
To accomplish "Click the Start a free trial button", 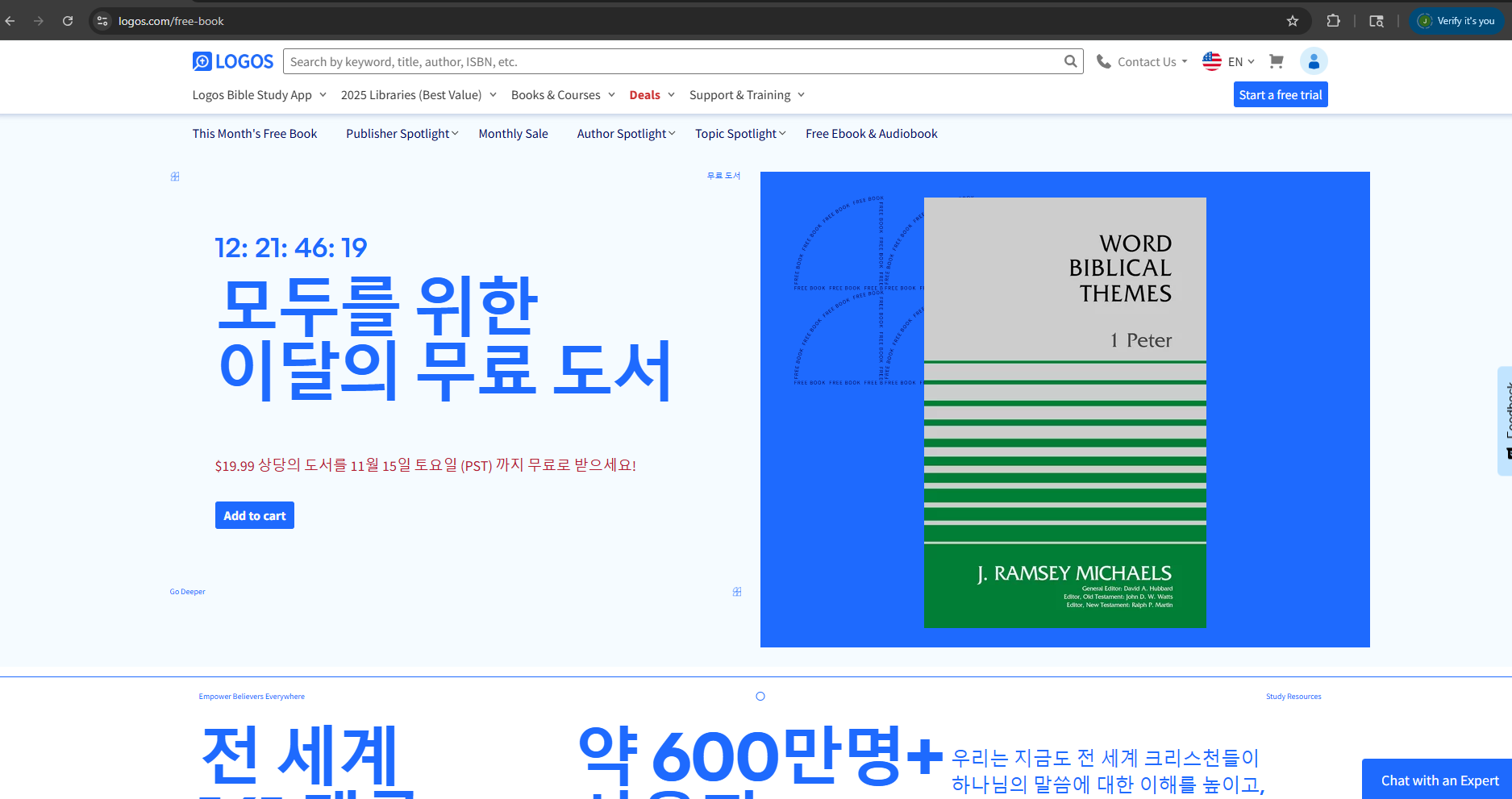I will 1281,95.
